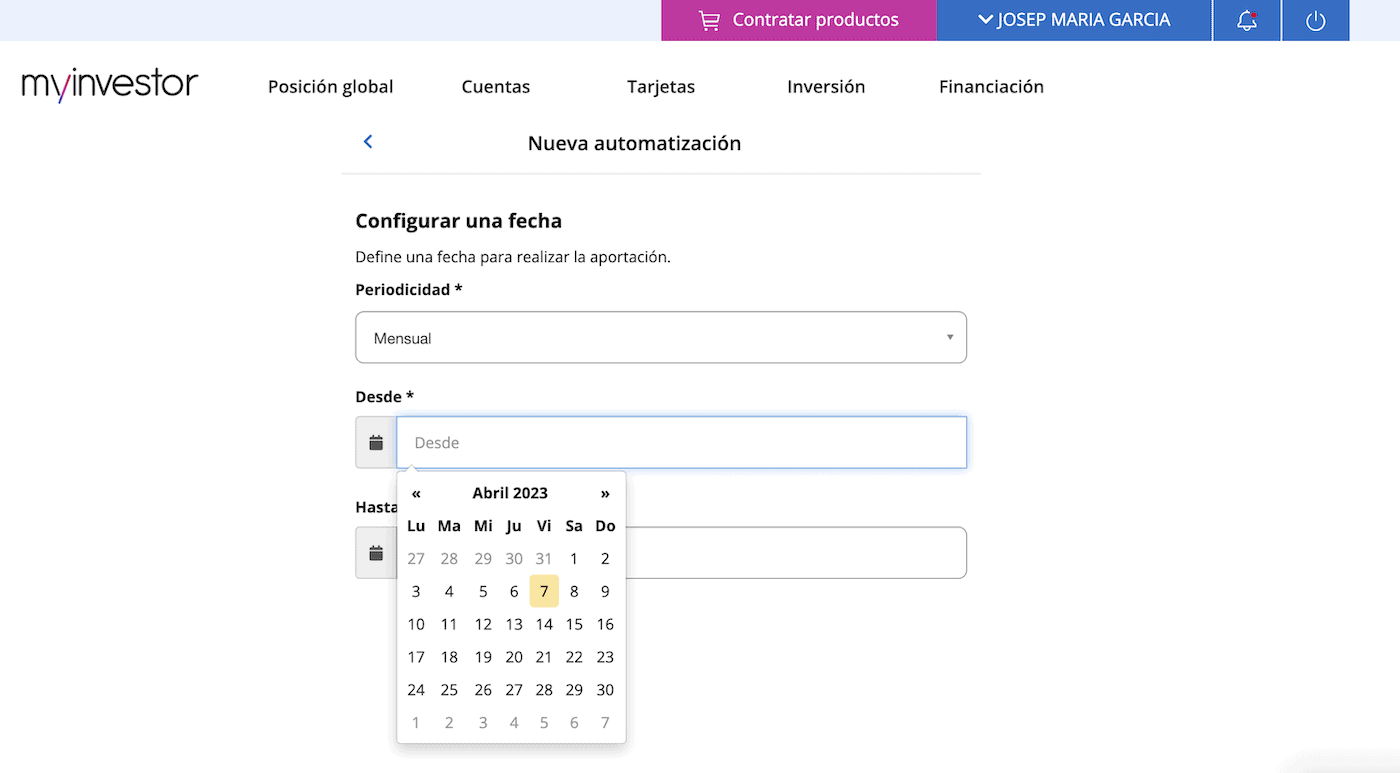Screen dimensions: 1400x773
Task: Go to previous month in calendar
Action: 416,493
